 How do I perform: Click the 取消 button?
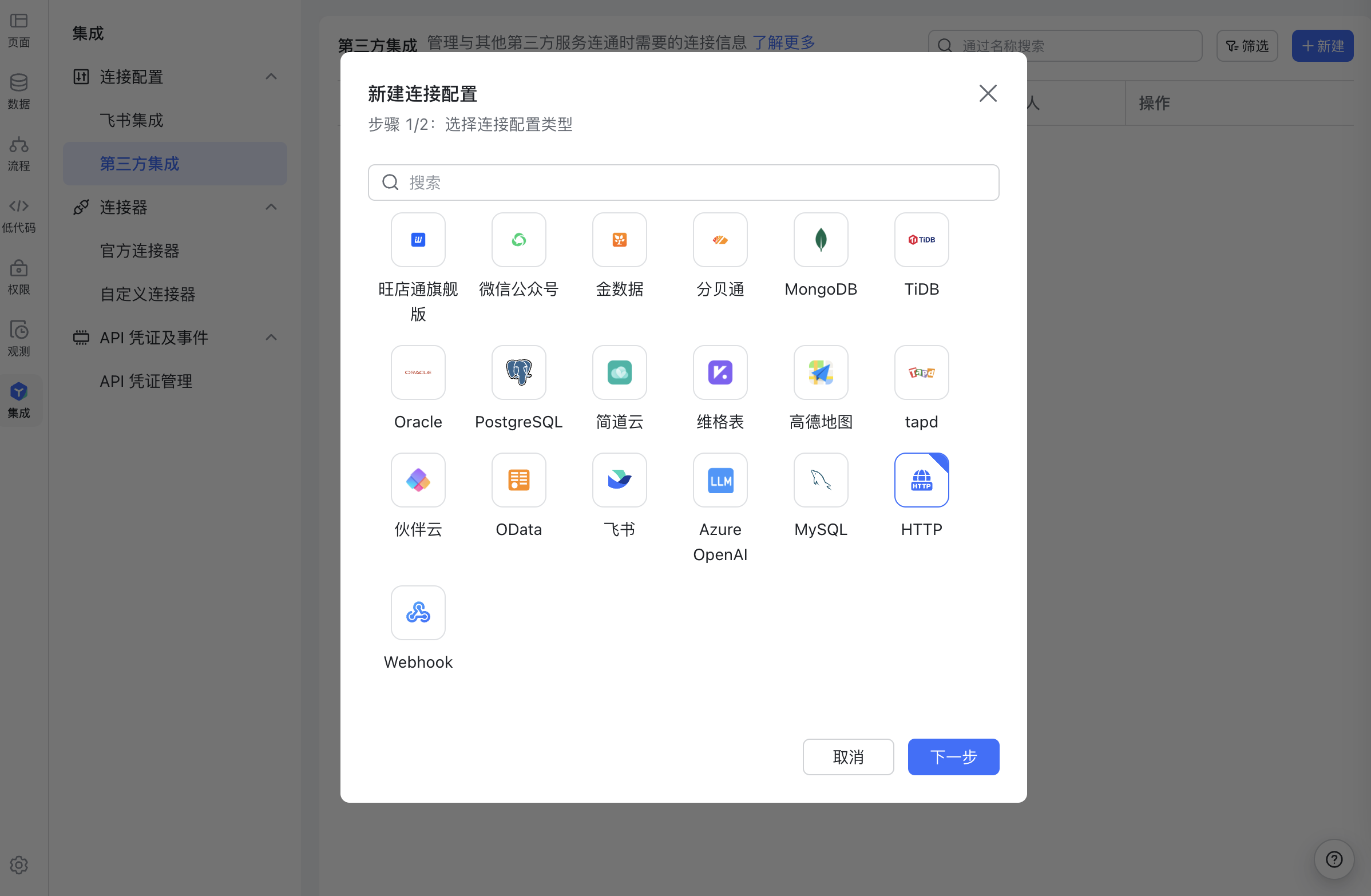(848, 756)
